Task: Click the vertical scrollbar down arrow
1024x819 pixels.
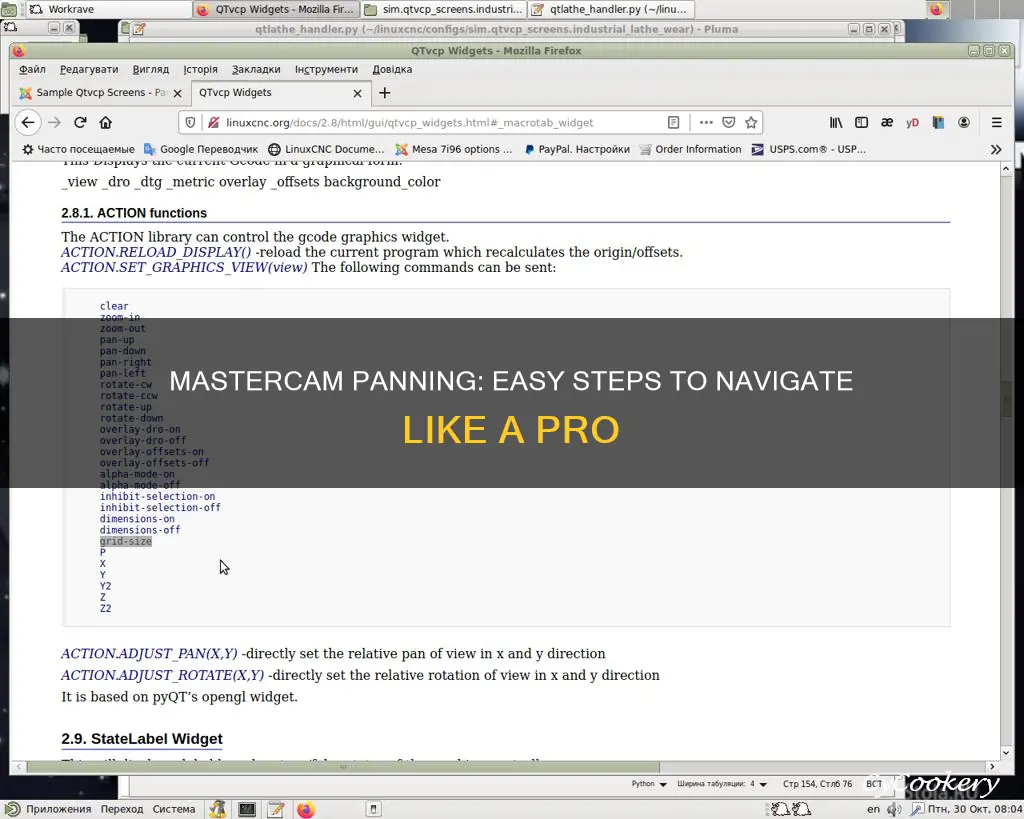Action: tap(1006, 753)
